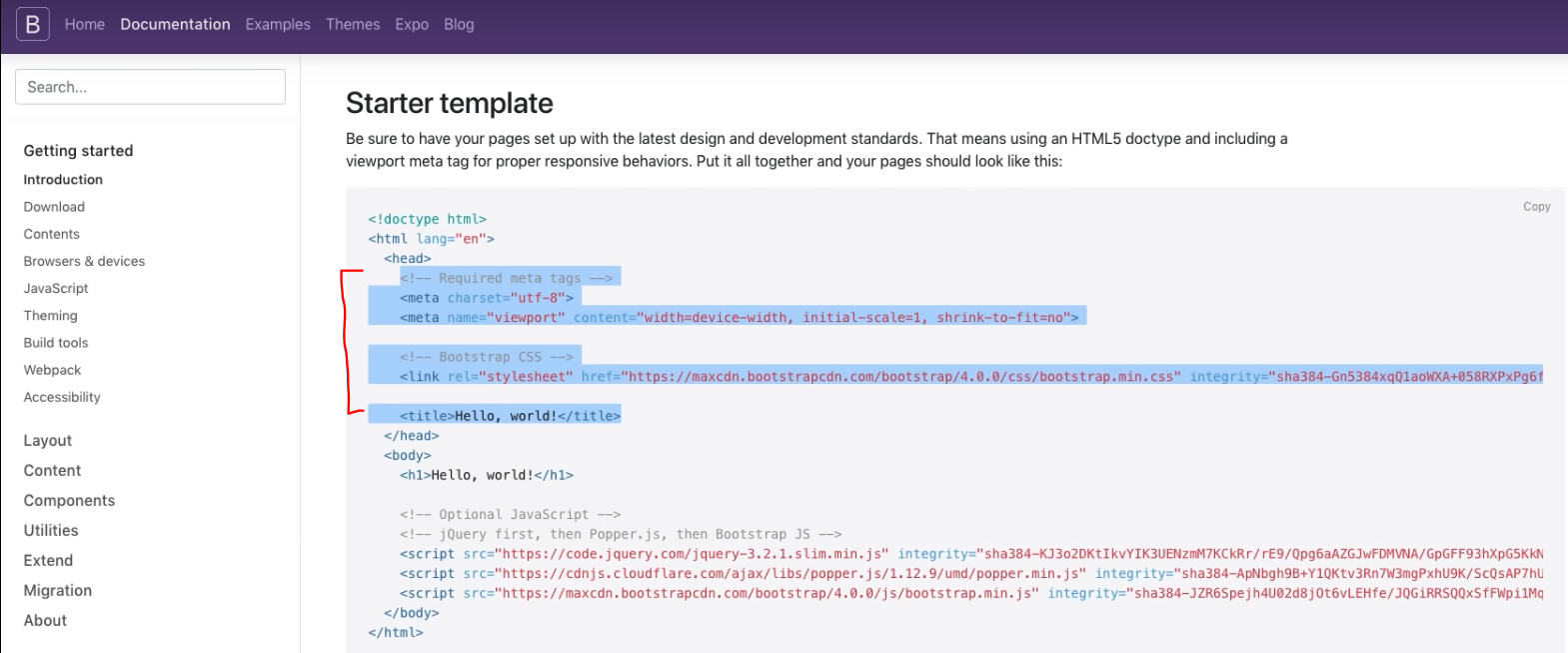This screenshot has height=653, width=1568.
Task: Open the Contents docs page
Action: [52, 234]
